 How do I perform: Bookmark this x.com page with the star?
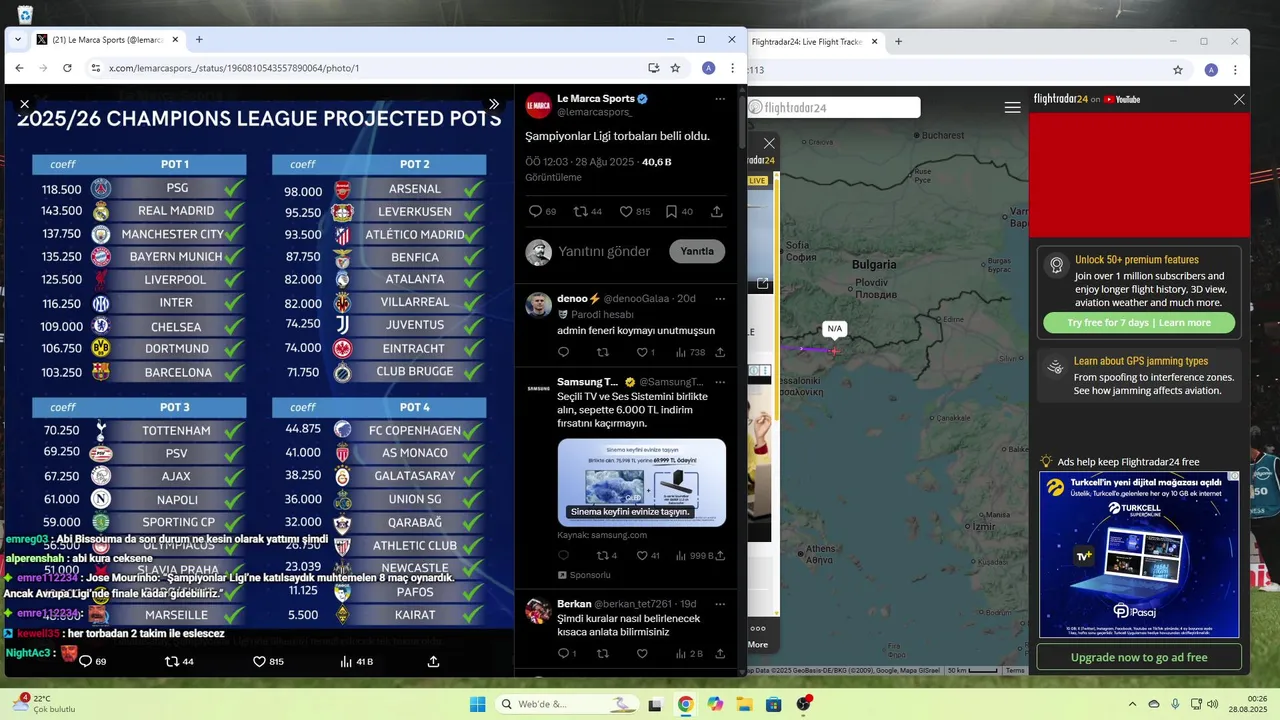(x=675, y=68)
